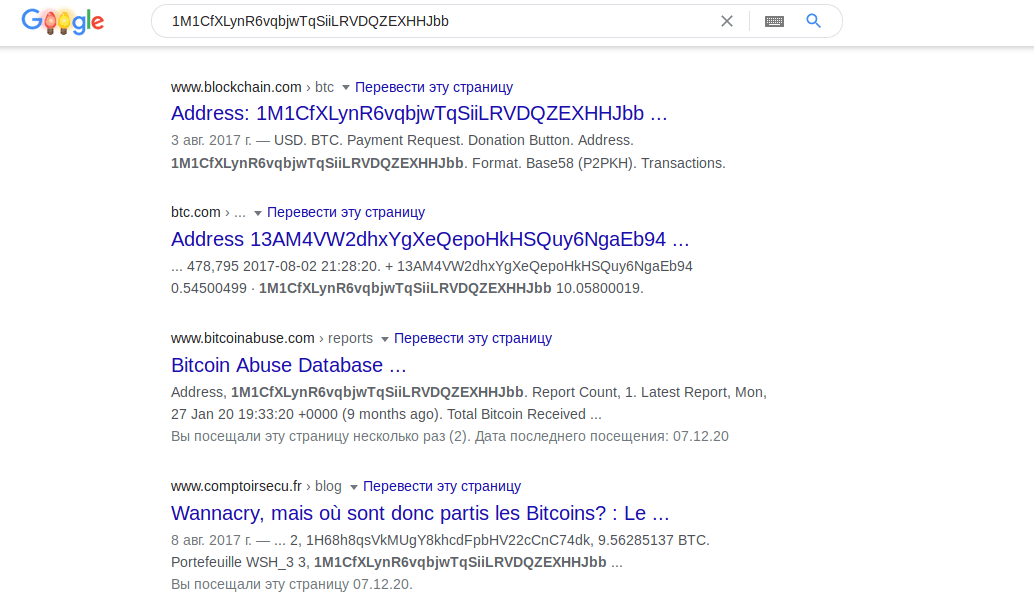The width and height of the screenshot is (1034, 597).
Task: Open the 'Address 13AM4VW2dhxYgXeQepoHkHSQuy6NgaEb94' result
Action: point(430,239)
